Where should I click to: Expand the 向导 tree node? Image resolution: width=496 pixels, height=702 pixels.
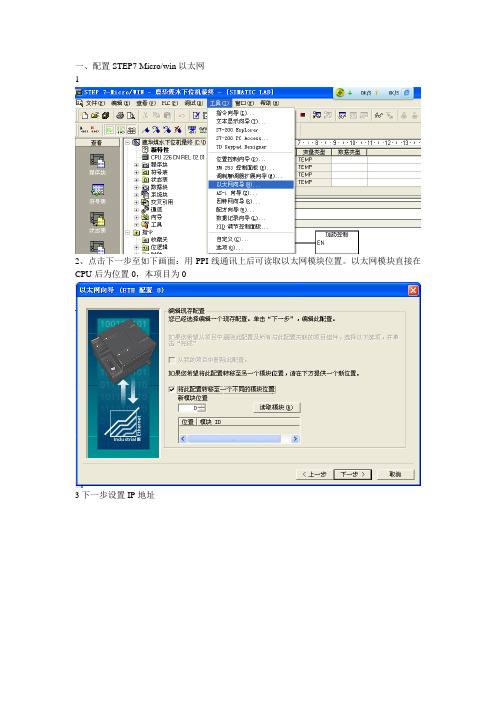137,217
